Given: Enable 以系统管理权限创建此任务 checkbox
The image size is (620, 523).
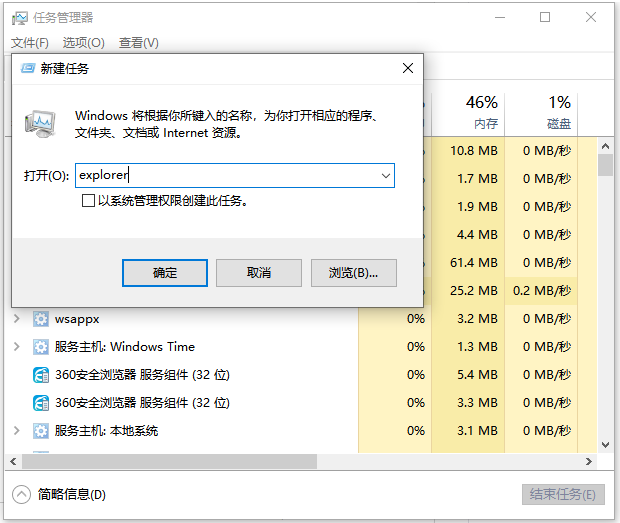Looking at the screenshot, I should [x=89, y=201].
